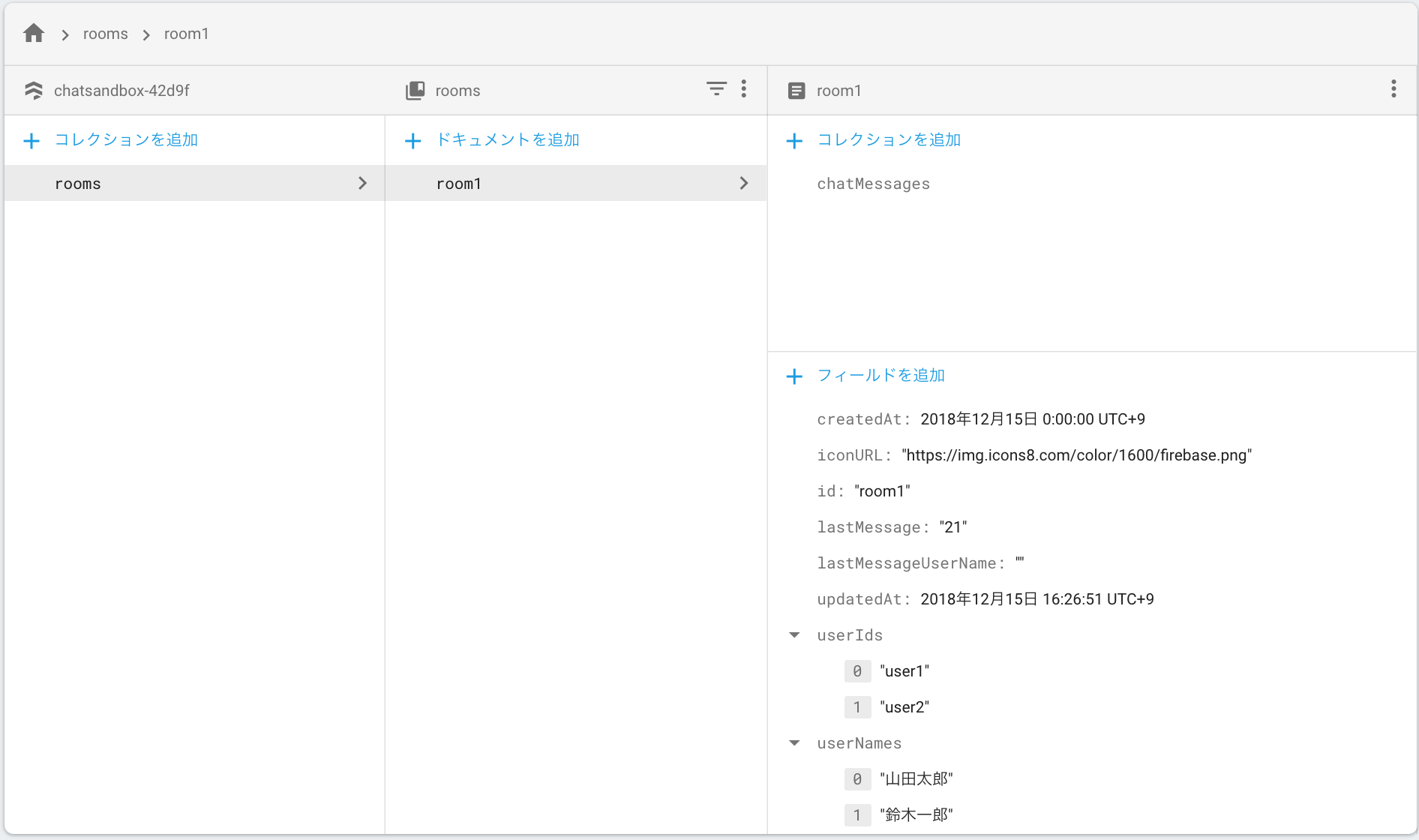Select room1 in the breadcrumb trail
This screenshot has height=840, width=1419.
click(x=186, y=33)
